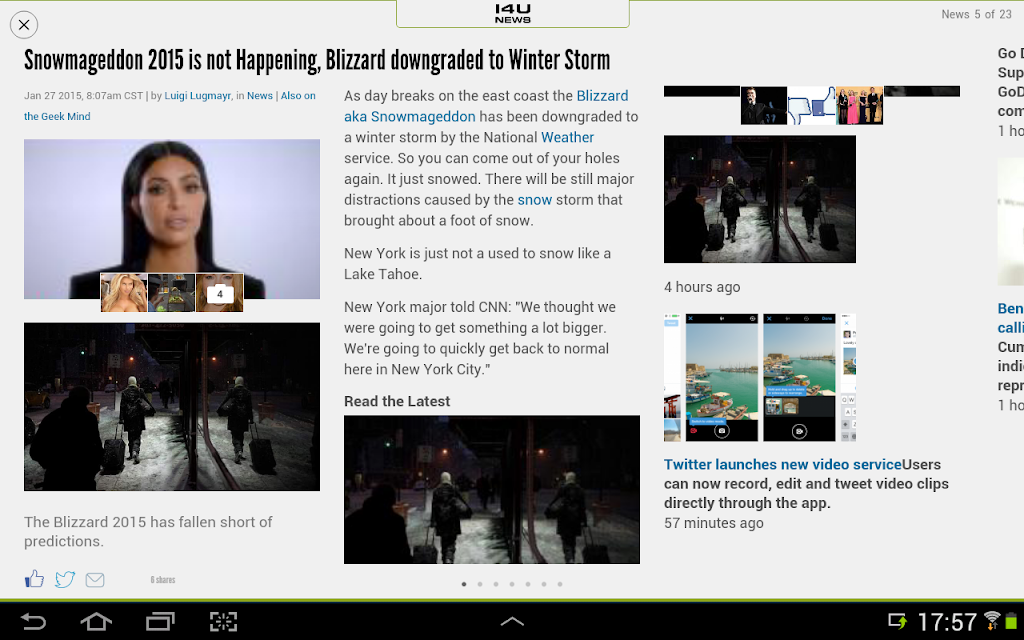1024x640 pixels.
Task: Share the article via Twitter bird icon
Action: pyautogui.click(x=65, y=579)
